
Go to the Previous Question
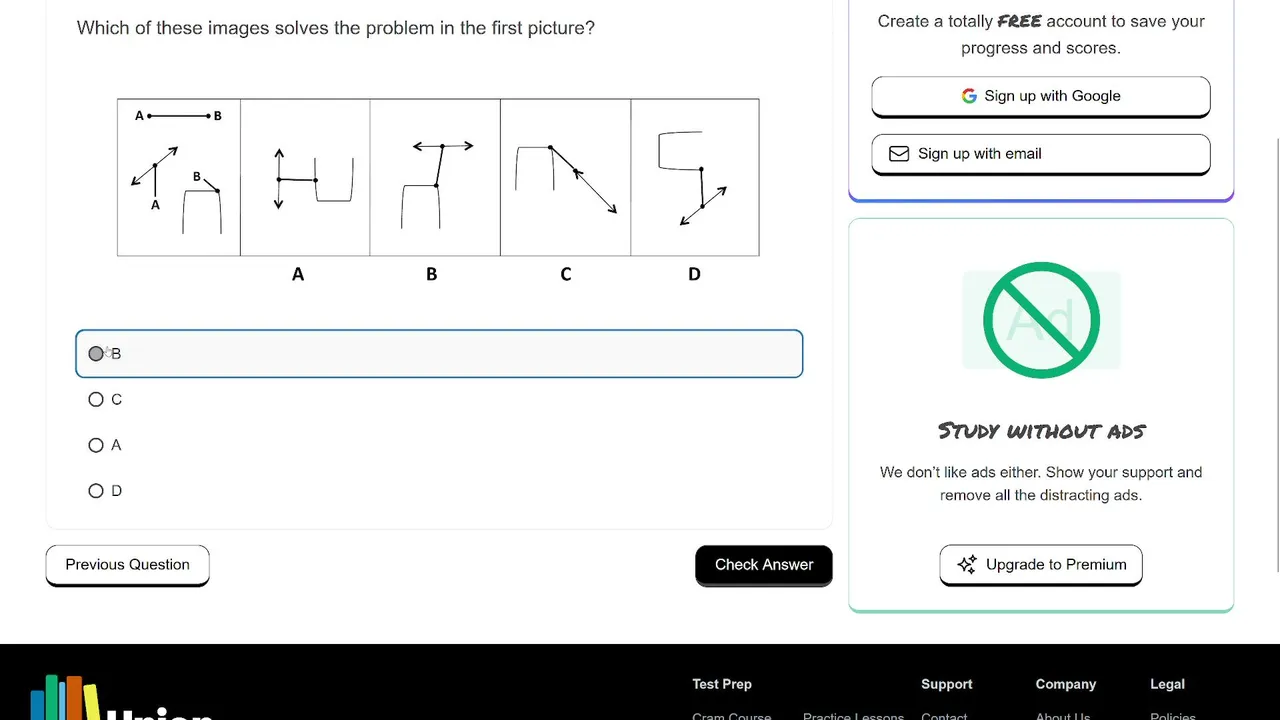(x=127, y=565)
